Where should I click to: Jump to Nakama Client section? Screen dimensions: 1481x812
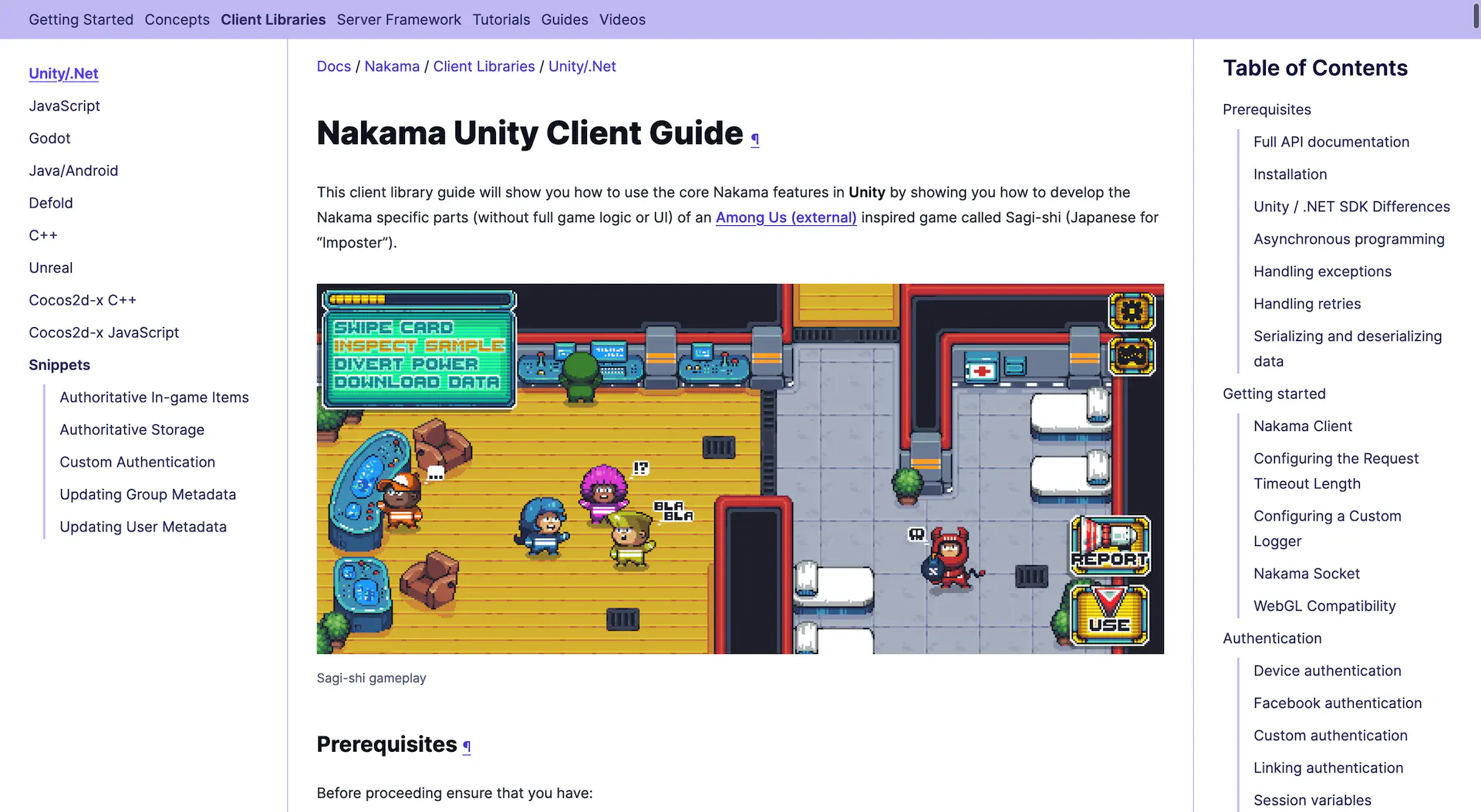pos(1303,426)
